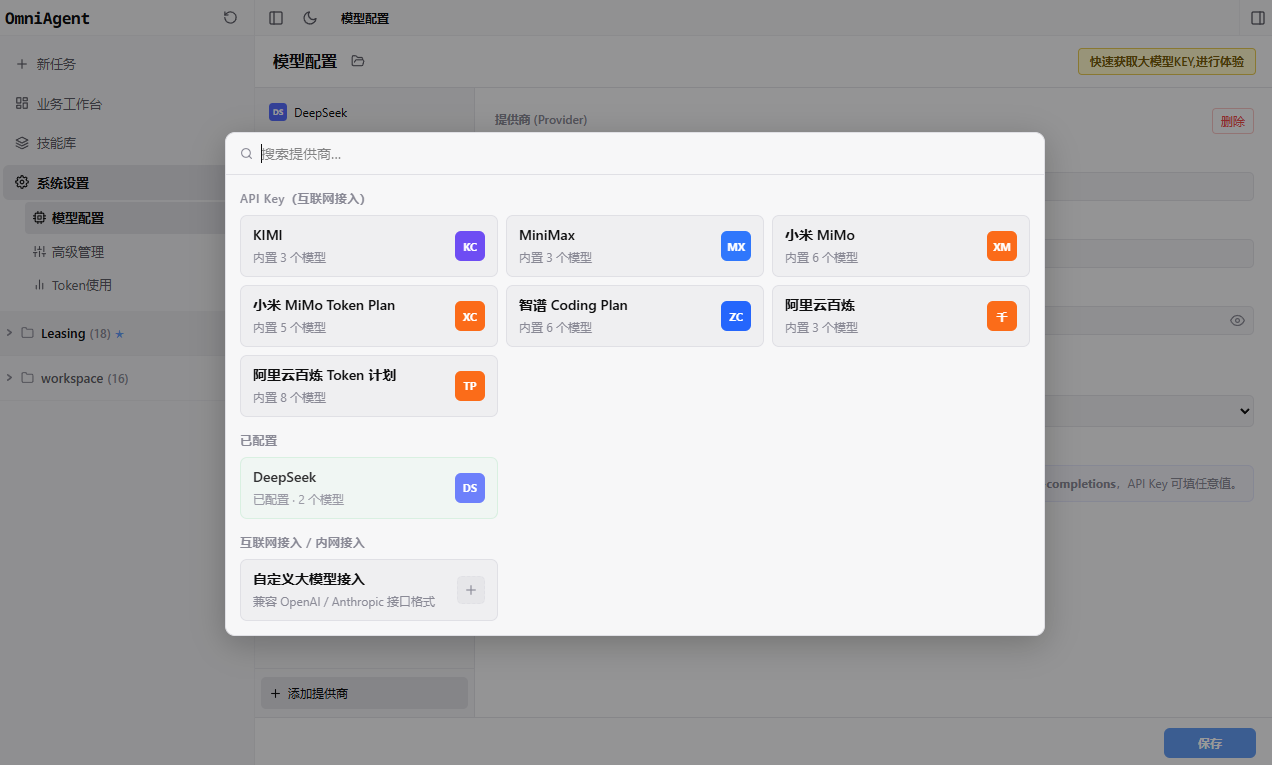This screenshot has width=1272, height=765.
Task: Click the first input field behind dialog
Action: tap(1149, 187)
